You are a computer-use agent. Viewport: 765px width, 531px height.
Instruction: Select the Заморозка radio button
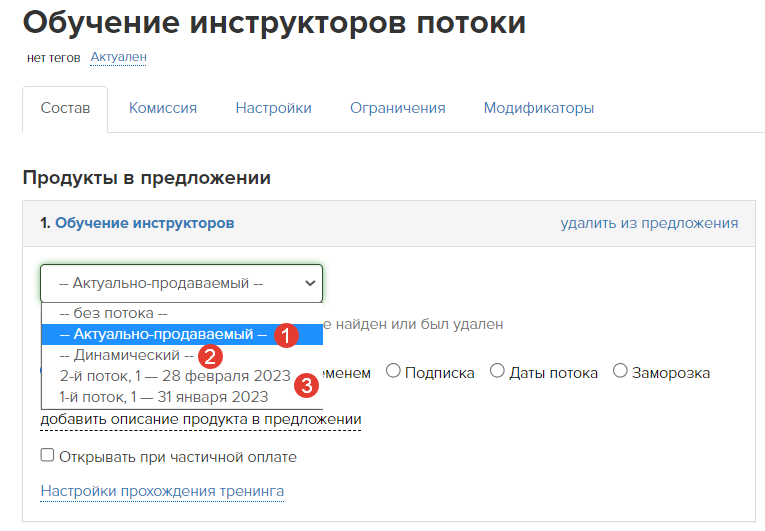[x=620, y=371]
